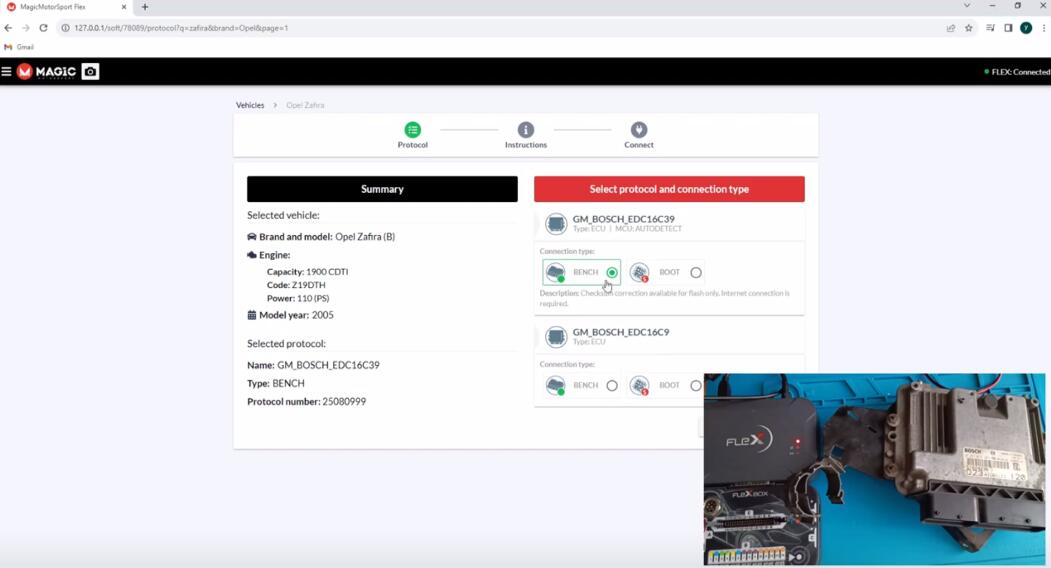Screen dimensions: 1051x568
Task: Go back with browser back arrow
Action: [x=8, y=28]
